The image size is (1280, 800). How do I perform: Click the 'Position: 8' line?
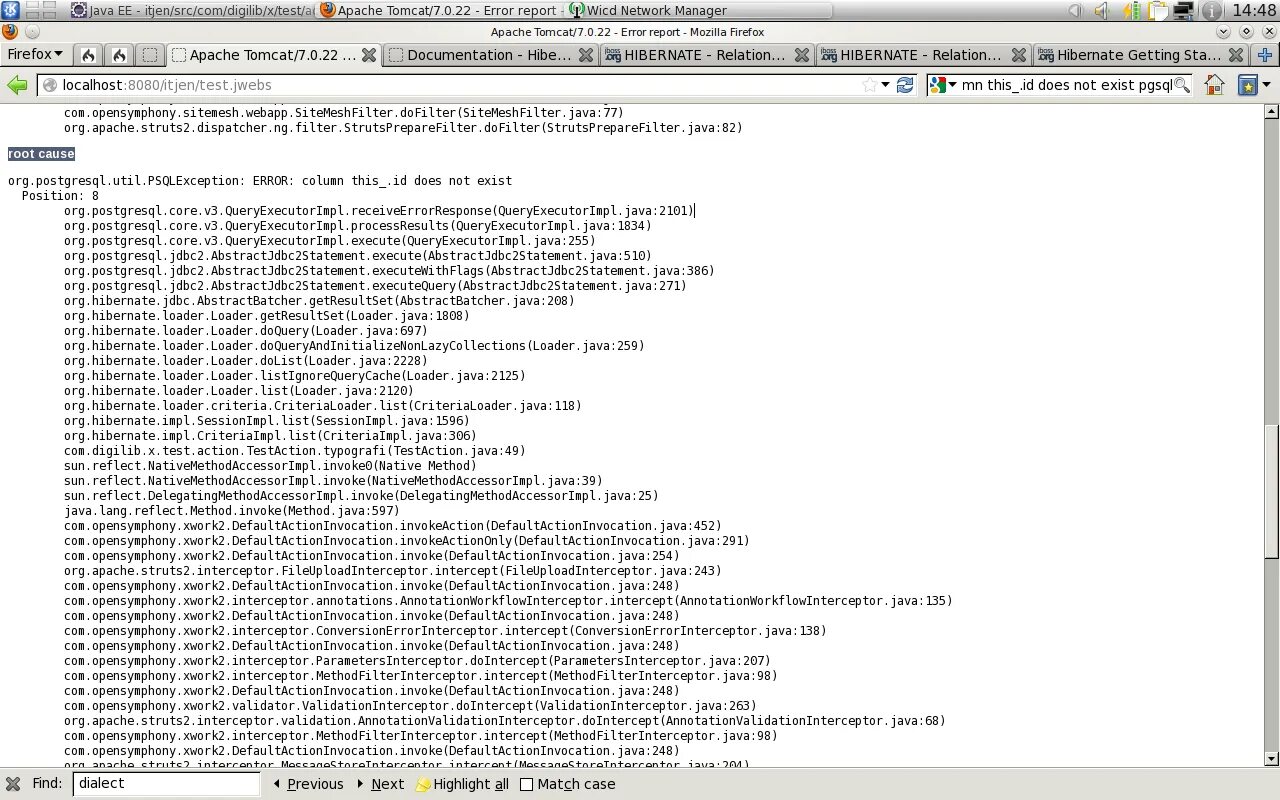click(x=60, y=196)
